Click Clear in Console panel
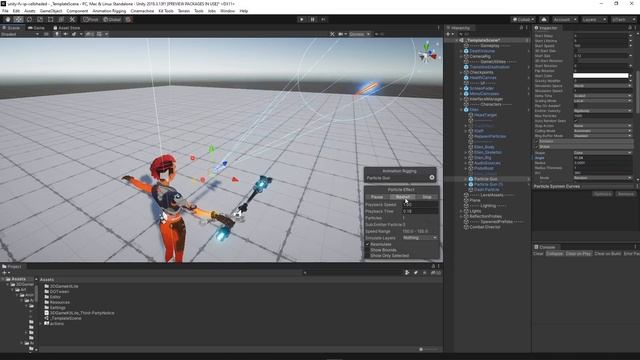Screen dimensions: 640x360 (x=538, y=253)
